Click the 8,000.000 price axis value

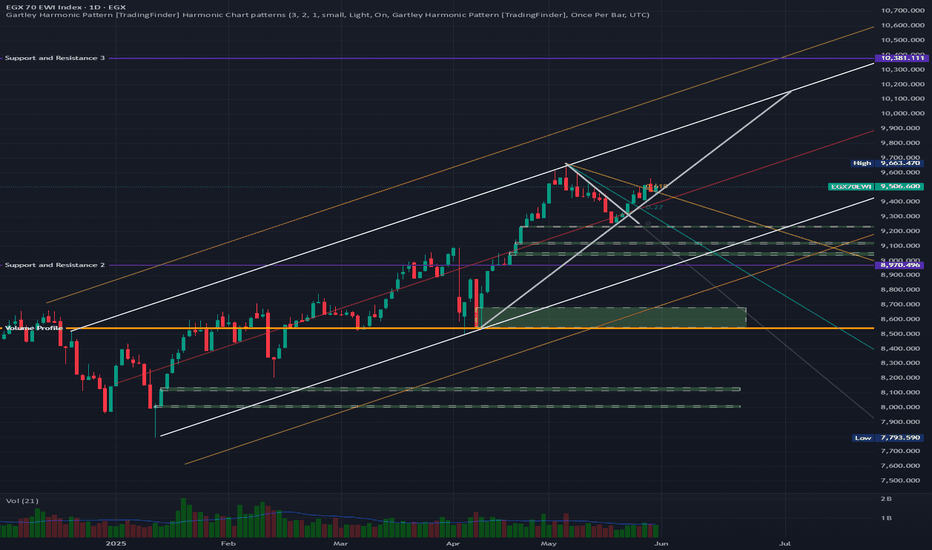tap(902, 407)
